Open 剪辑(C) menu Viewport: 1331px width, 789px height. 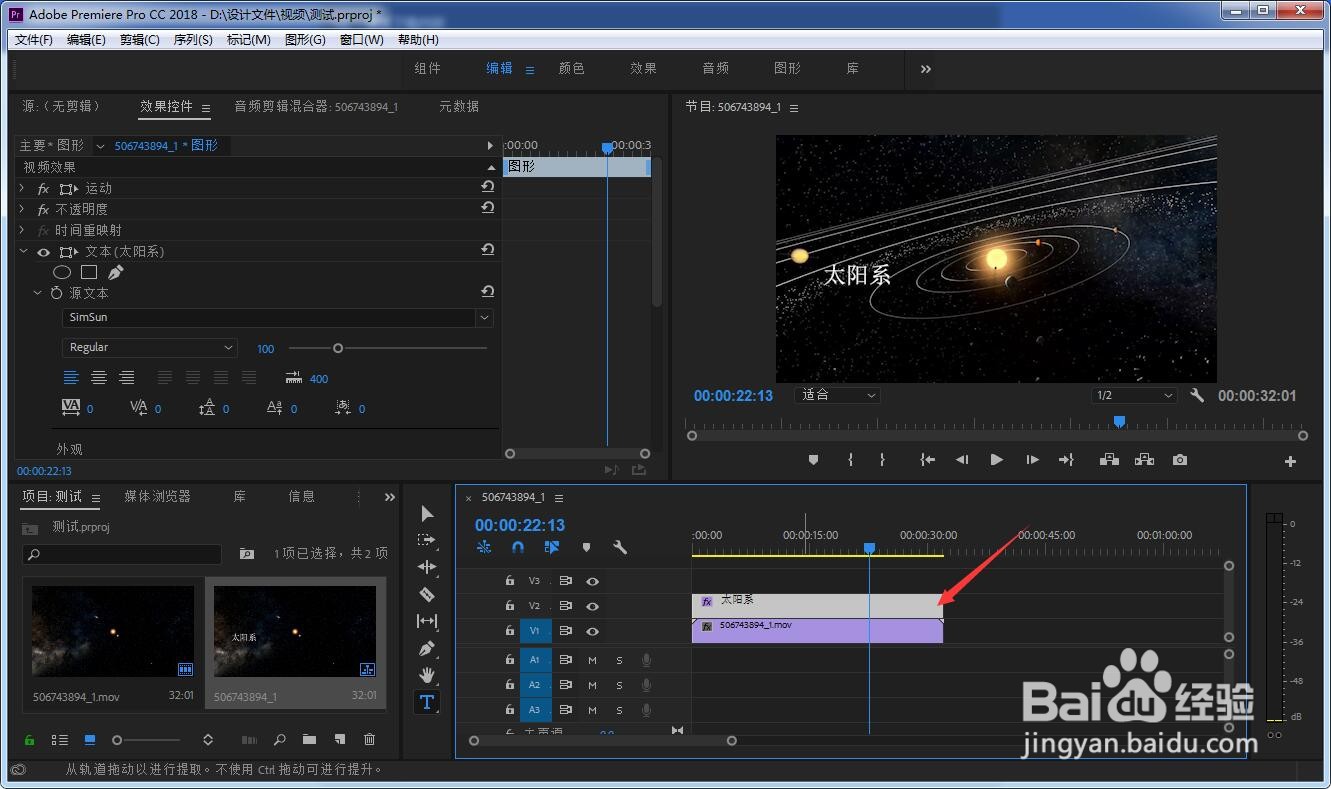(x=140, y=40)
